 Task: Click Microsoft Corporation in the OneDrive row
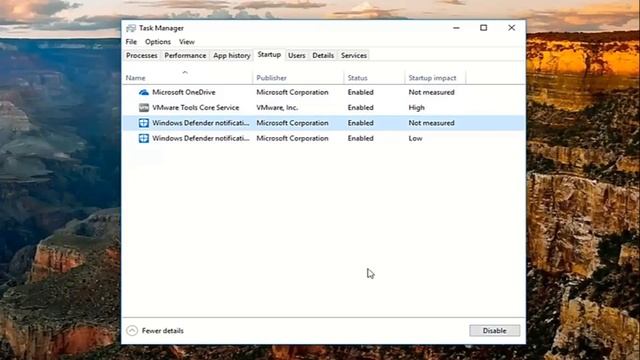pos(292,92)
